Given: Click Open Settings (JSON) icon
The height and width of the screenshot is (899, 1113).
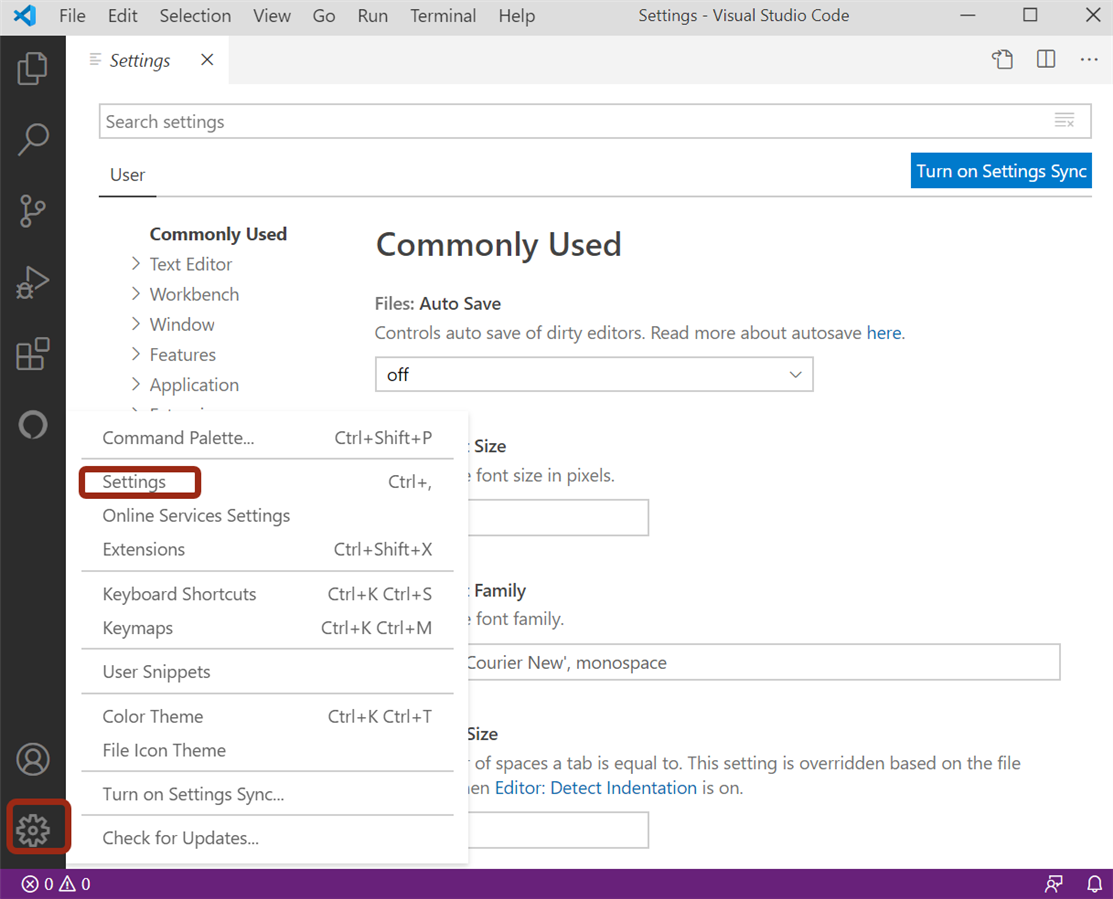Looking at the screenshot, I should 1002,60.
